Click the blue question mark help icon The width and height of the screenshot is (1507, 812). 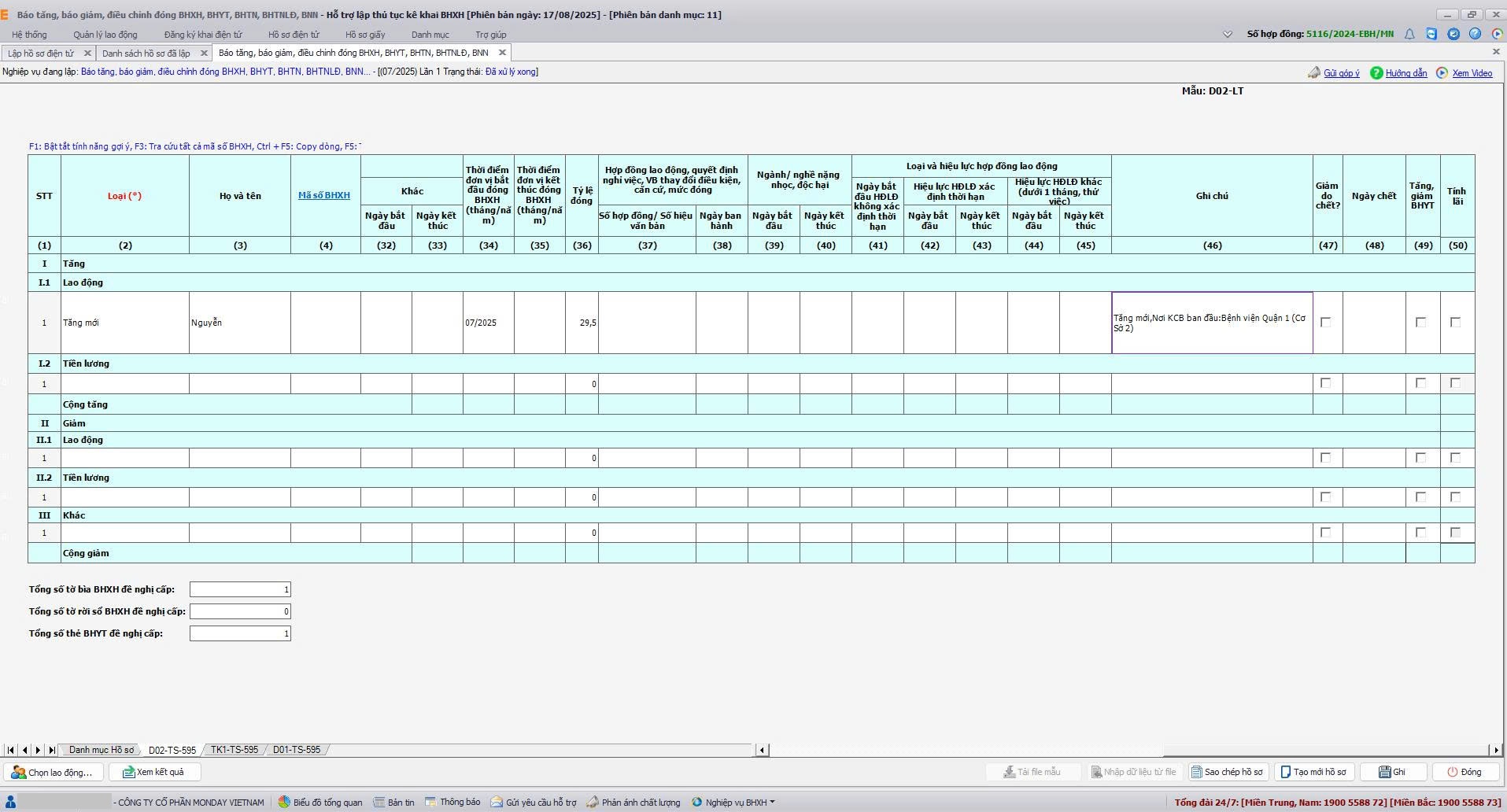pos(1475,34)
